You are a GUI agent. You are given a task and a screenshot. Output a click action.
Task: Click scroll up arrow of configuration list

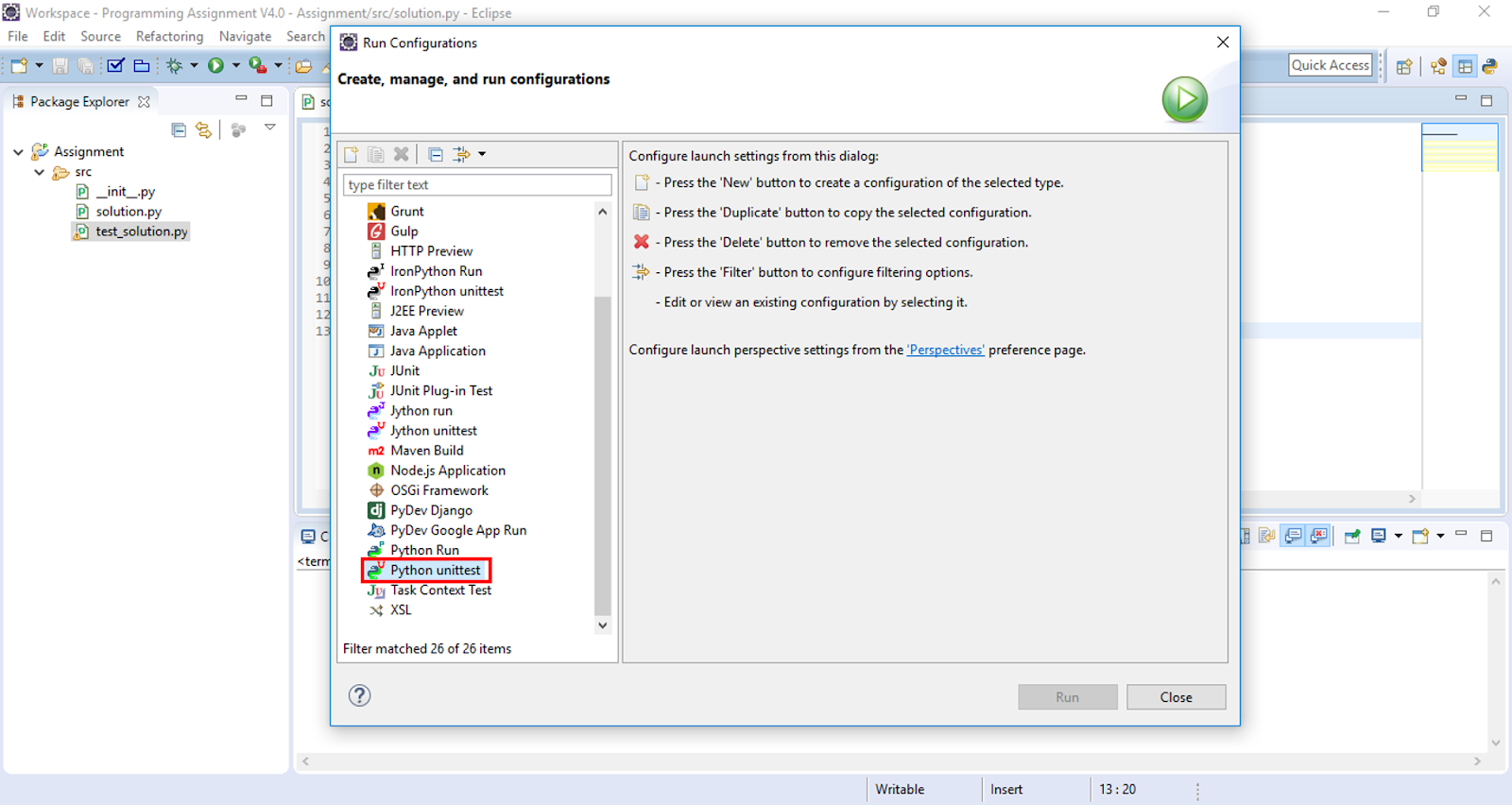pyautogui.click(x=603, y=212)
